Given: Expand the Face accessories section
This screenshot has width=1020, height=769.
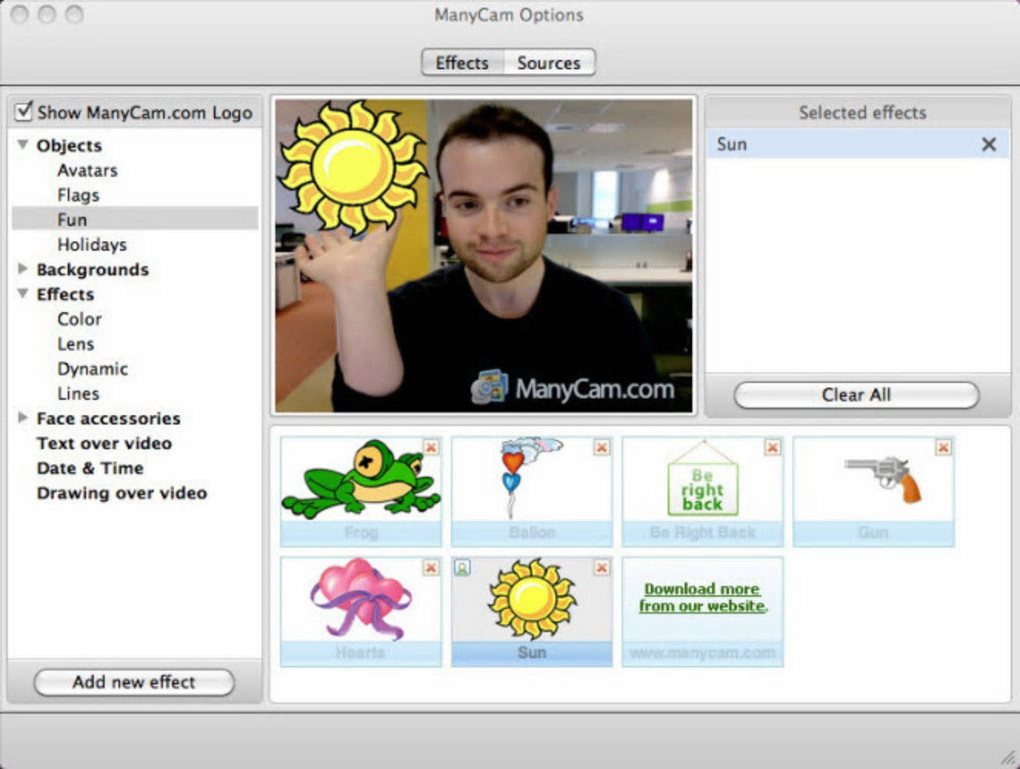Looking at the screenshot, I should tap(23, 417).
